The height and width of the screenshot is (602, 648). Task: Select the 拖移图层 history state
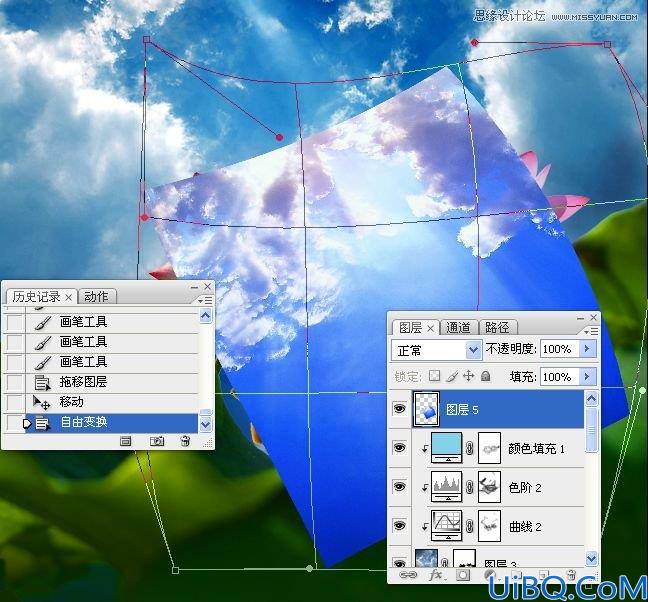pos(112,382)
